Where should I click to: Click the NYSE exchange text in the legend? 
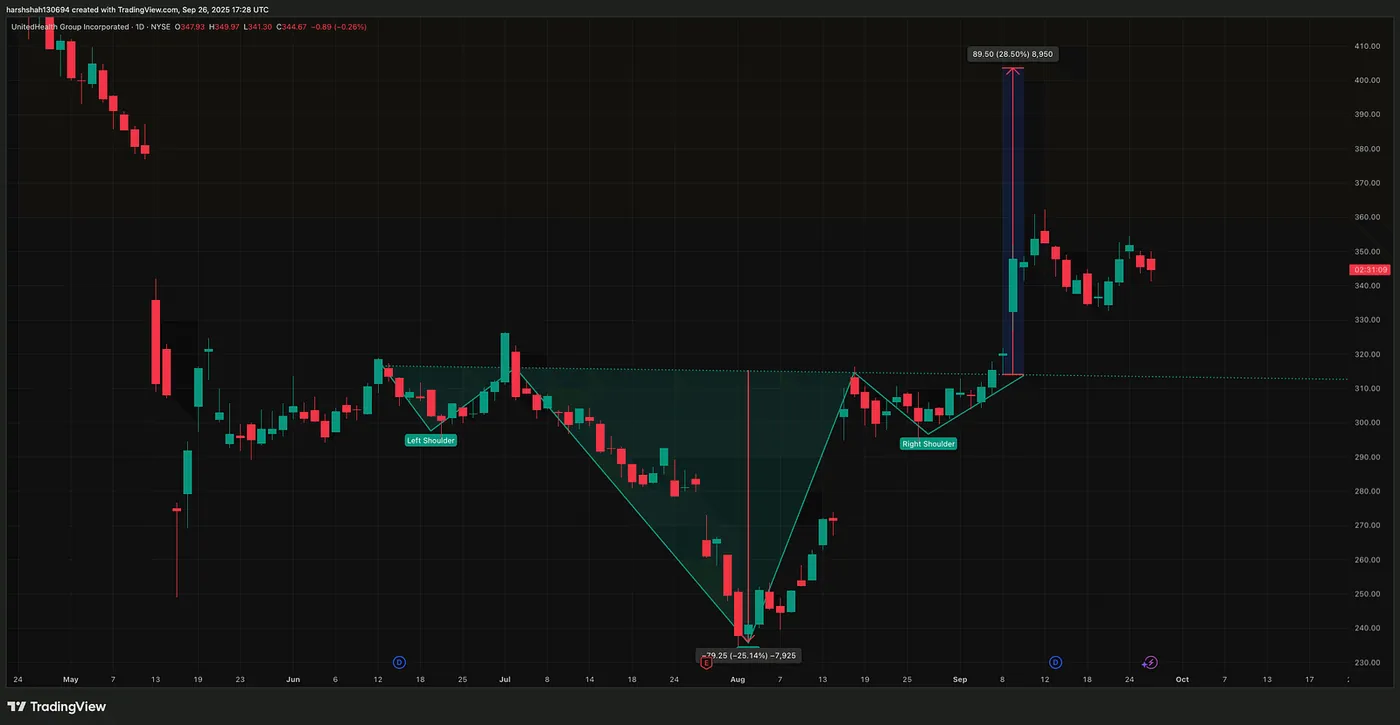(163, 26)
